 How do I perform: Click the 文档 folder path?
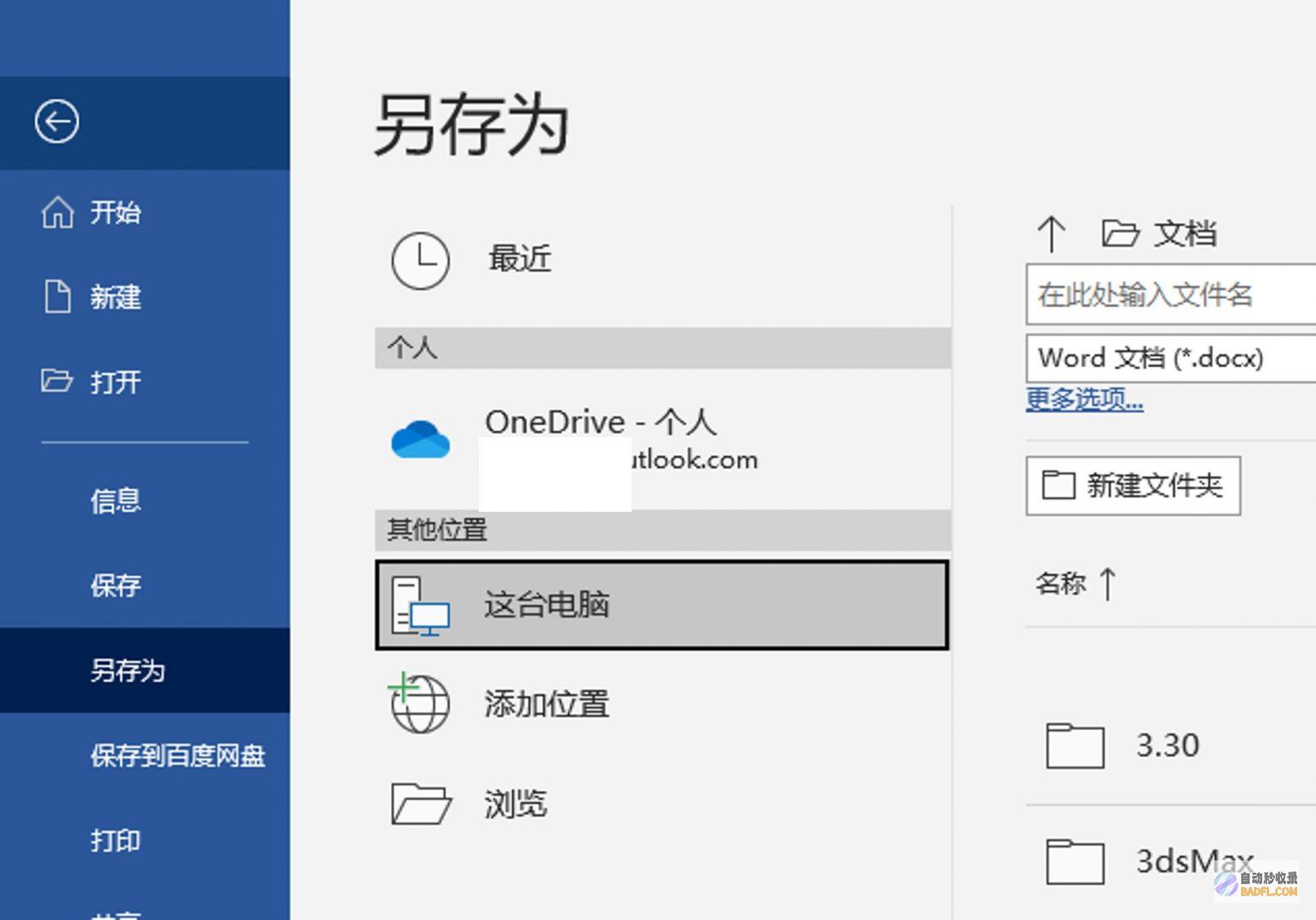[1185, 233]
